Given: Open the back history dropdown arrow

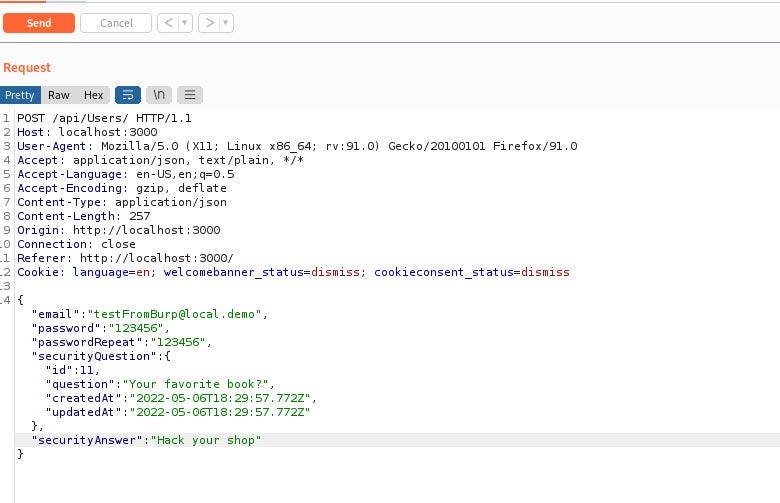Looking at the screenshot, I should (x=185, y=23).
